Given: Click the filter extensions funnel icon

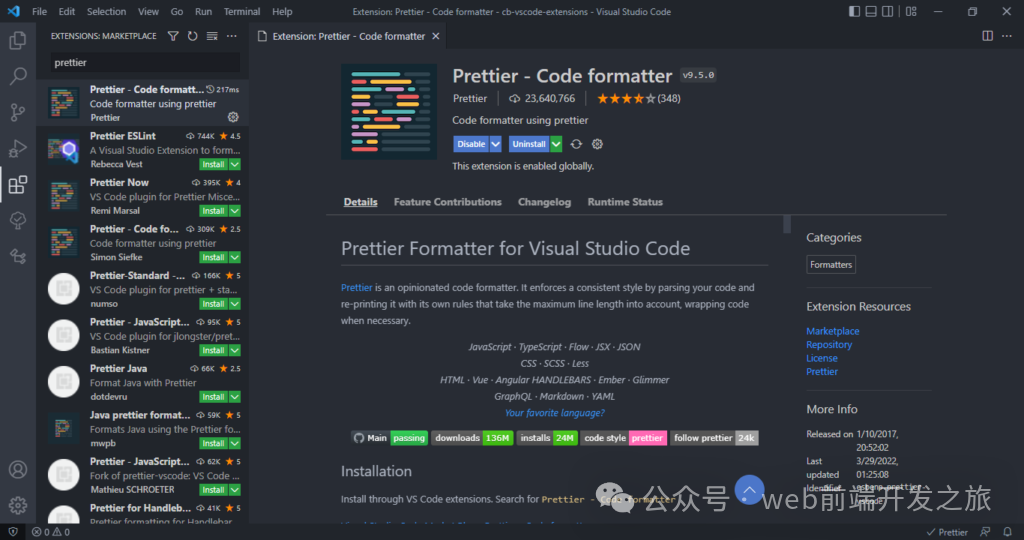Looking at the screenshot, I should (x=173, y=36).
